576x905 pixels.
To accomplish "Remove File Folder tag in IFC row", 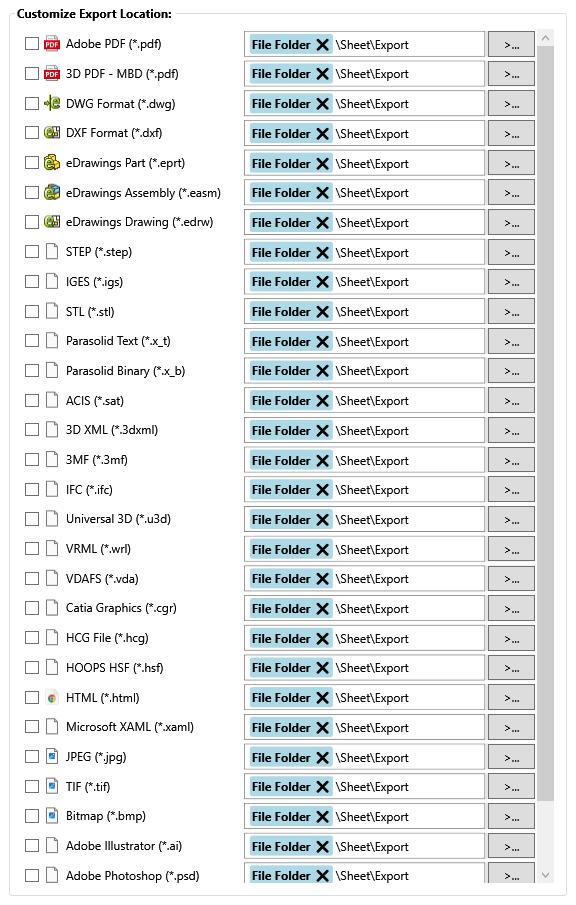I will coord(323,490).
